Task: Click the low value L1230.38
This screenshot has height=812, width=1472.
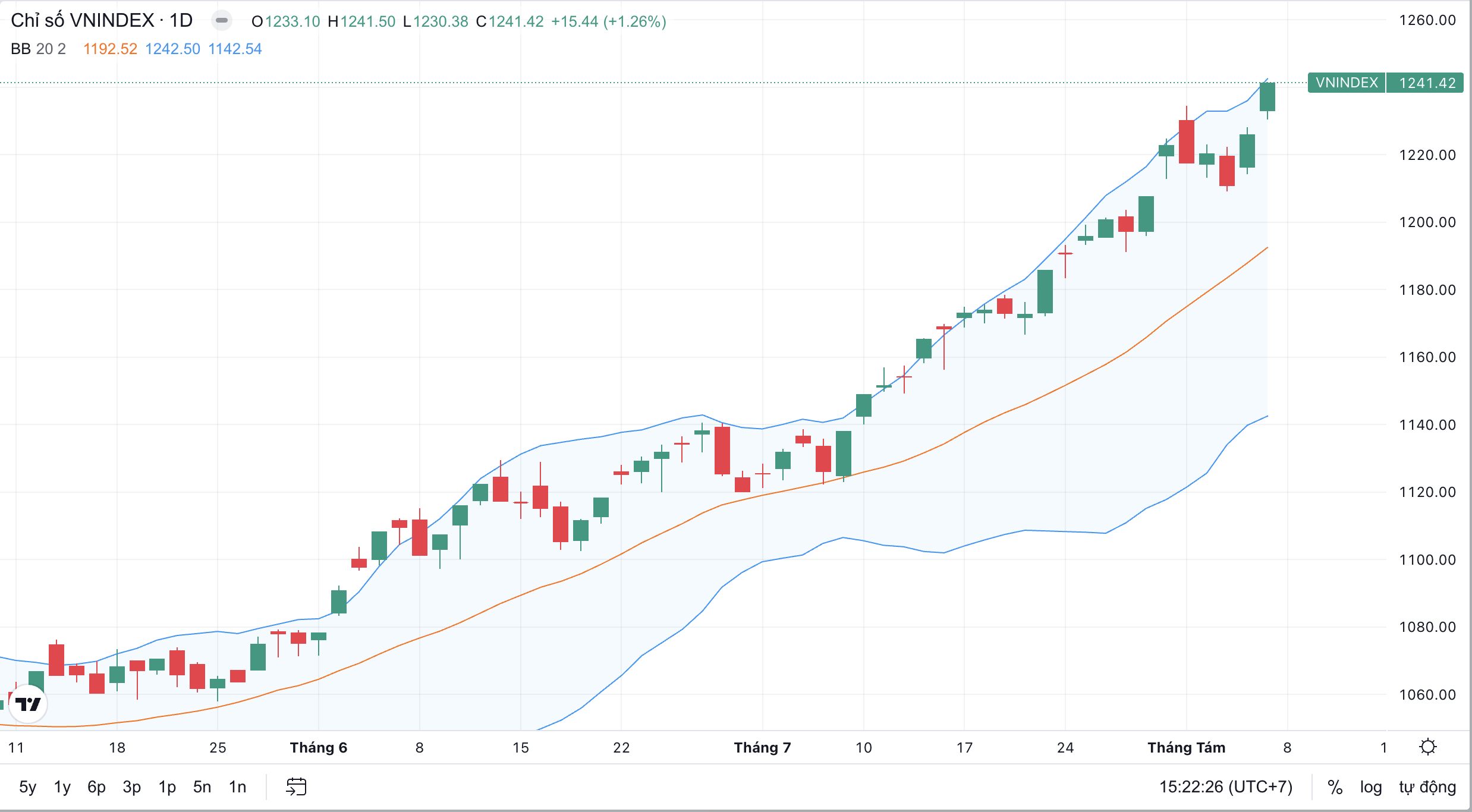Action: tap(436, 21)
